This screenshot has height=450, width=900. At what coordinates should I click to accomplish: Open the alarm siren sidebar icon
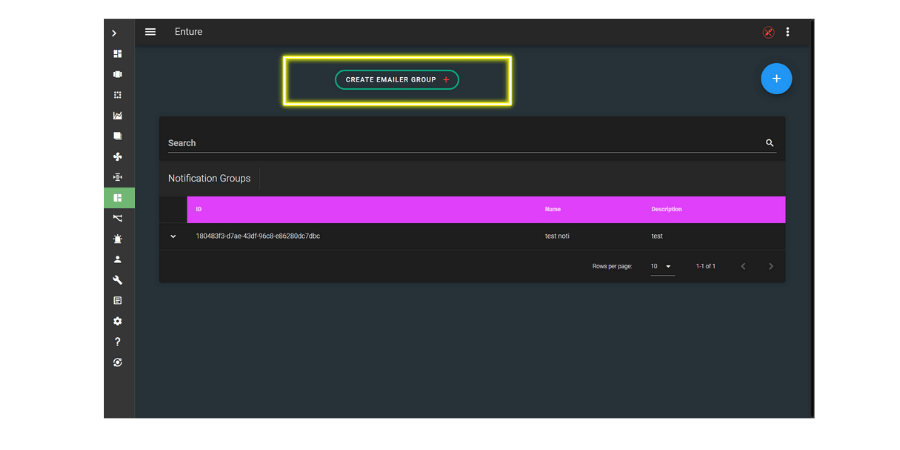pos(118,239)
